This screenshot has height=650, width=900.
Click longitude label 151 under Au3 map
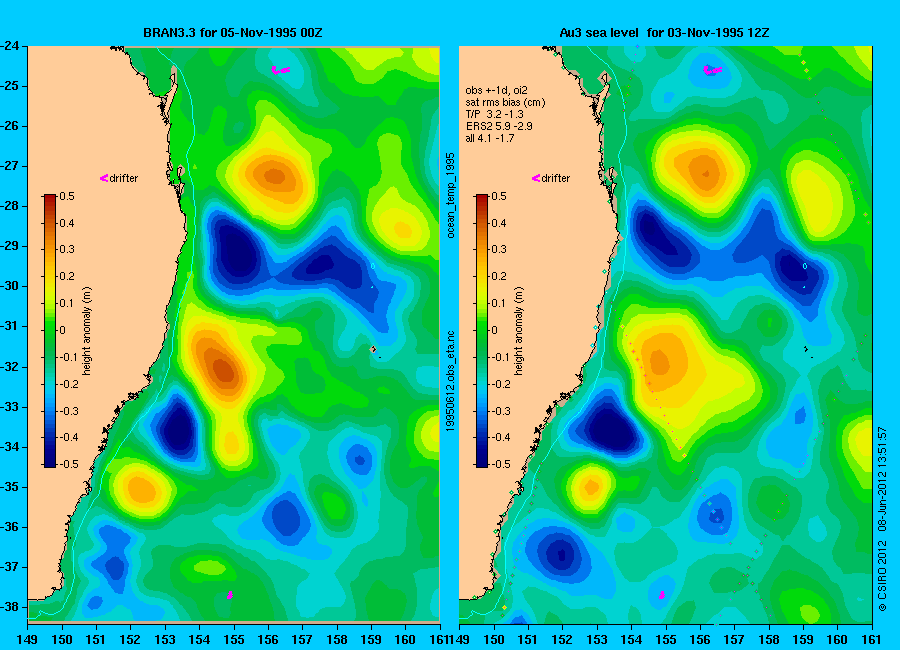(x=528, y=640)
